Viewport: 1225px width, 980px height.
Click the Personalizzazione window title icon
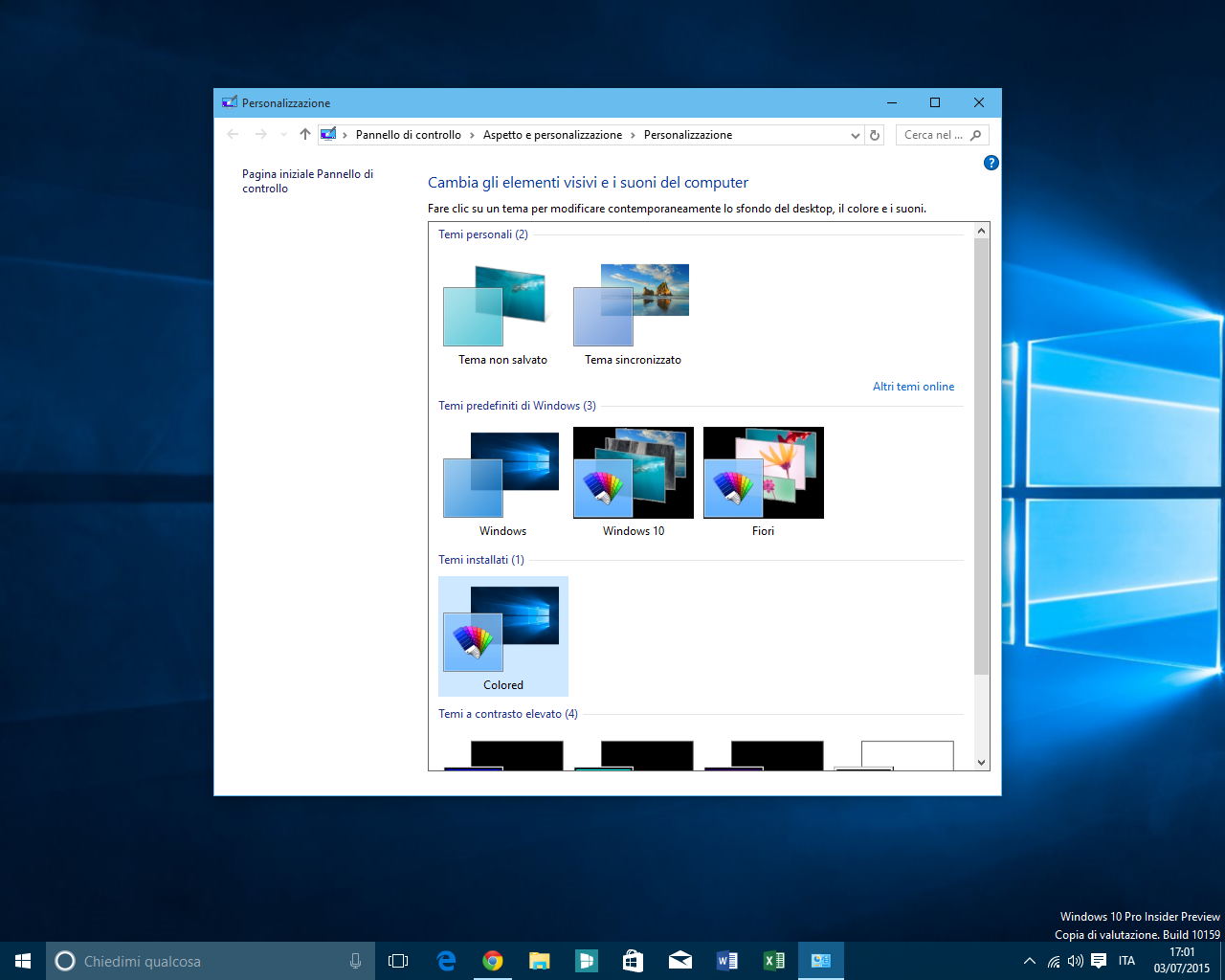[230, 102]
